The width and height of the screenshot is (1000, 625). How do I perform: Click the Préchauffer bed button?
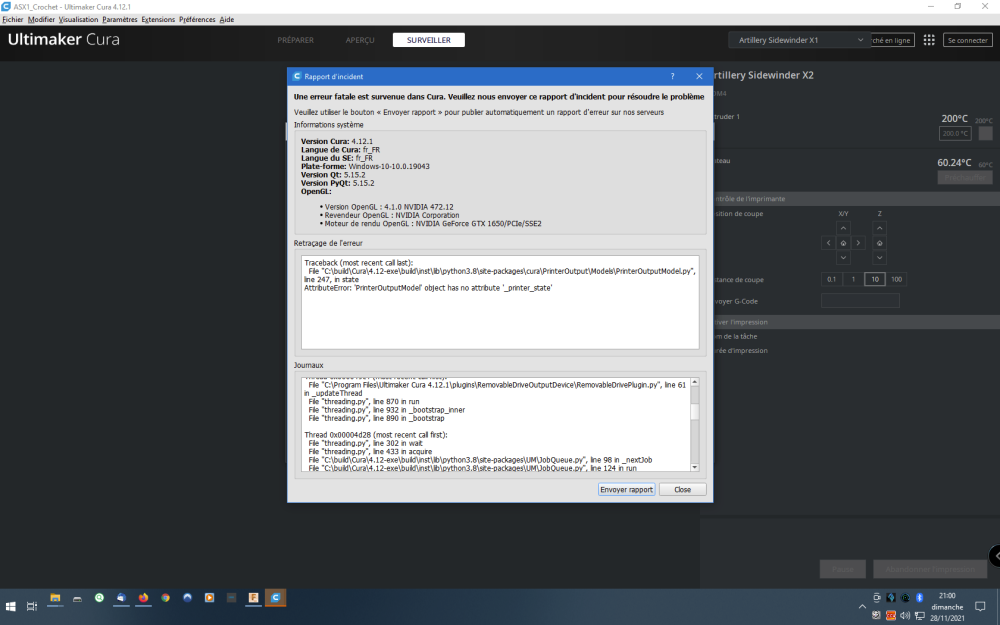[965, 177]
